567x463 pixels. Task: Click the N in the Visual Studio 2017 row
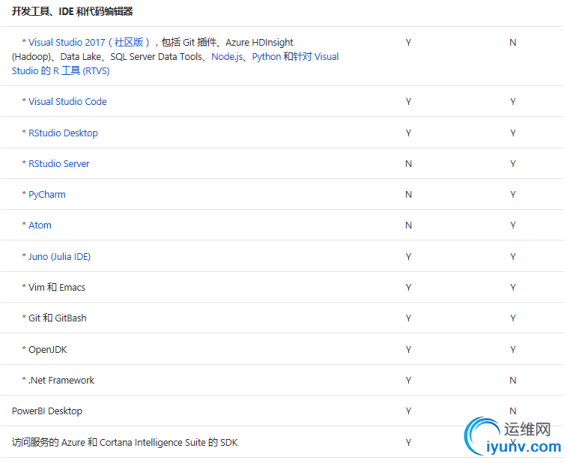coord(513,43)
